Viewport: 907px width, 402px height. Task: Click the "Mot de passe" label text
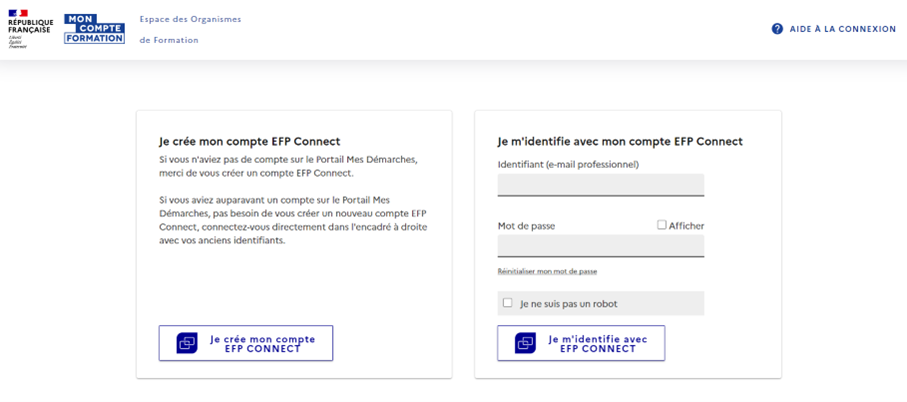(x=526, y=226)
